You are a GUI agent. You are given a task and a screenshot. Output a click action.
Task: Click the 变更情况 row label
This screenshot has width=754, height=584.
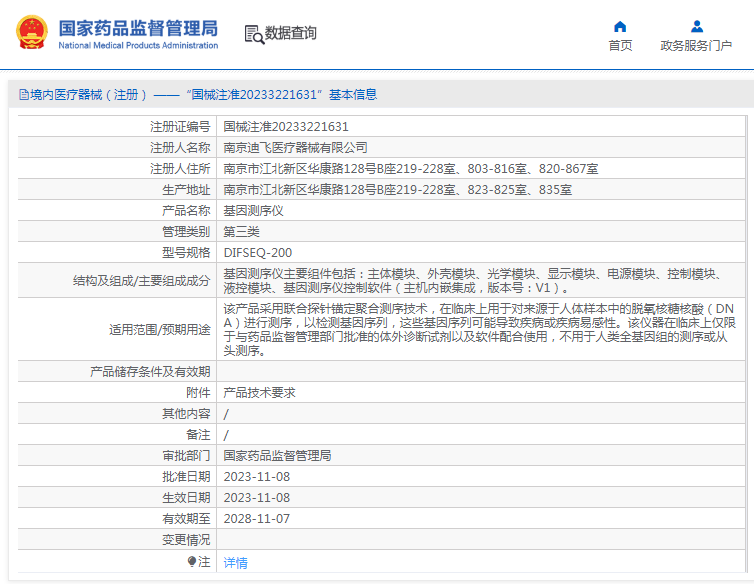[x=186, y=540]
